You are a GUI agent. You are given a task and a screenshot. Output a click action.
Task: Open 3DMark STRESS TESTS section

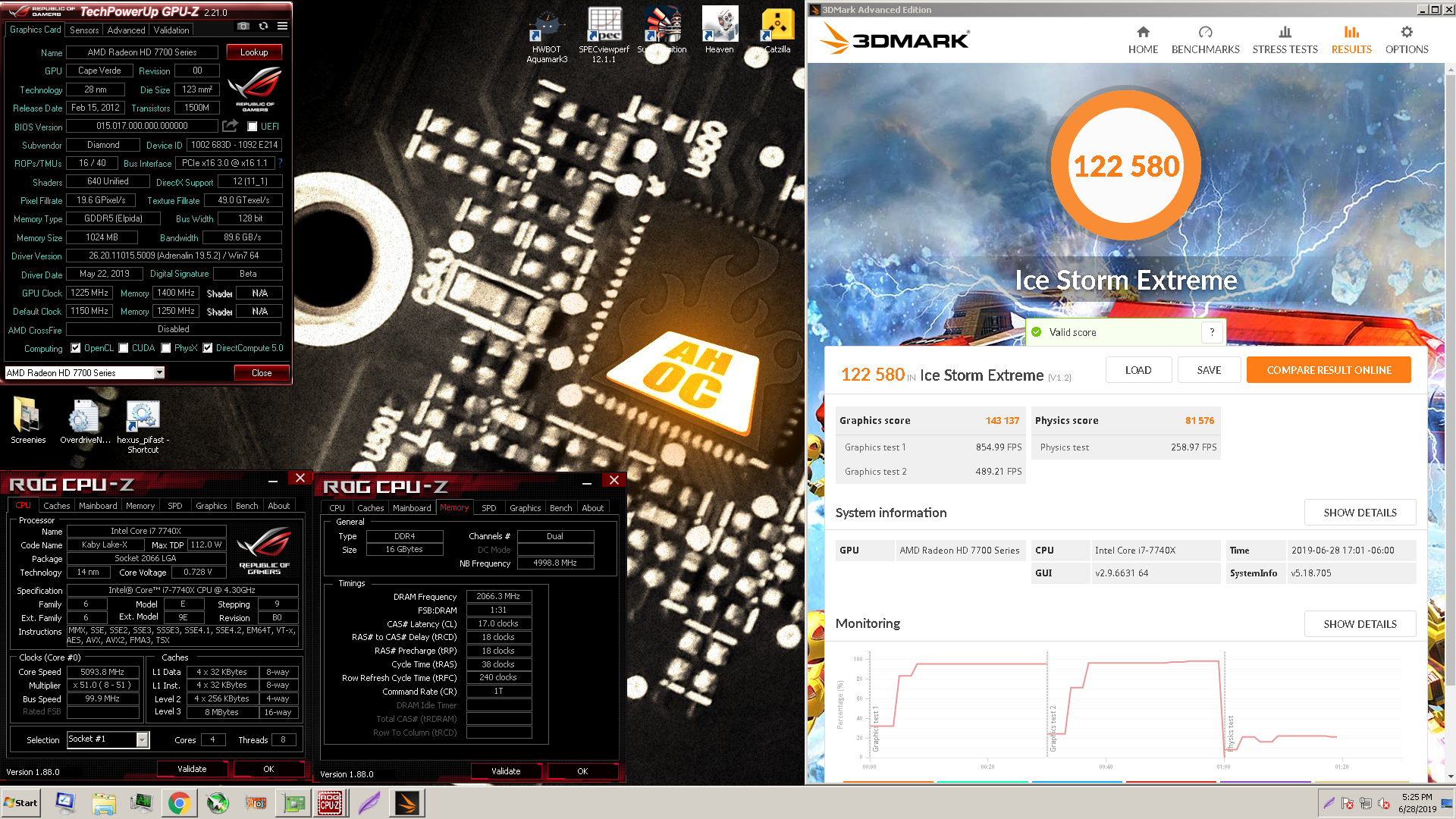click(x=1285, y=40)
